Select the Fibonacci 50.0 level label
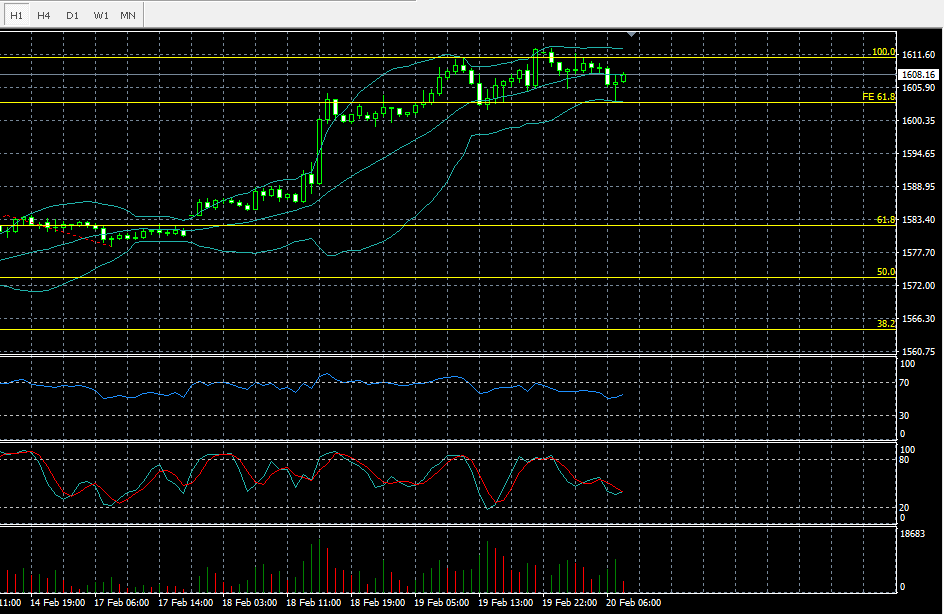The width and height of the screenshot is (944, 614). 886,271
